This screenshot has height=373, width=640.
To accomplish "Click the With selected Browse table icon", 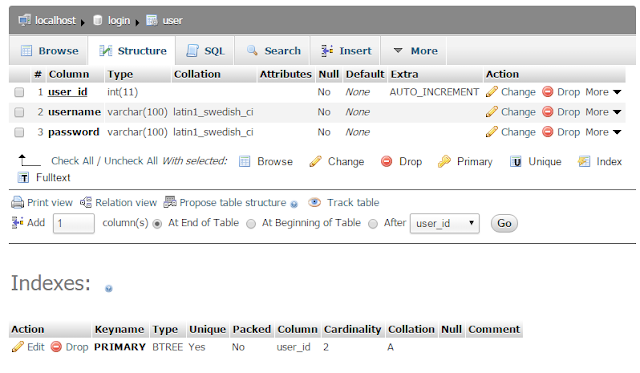I will coord(244,162).
